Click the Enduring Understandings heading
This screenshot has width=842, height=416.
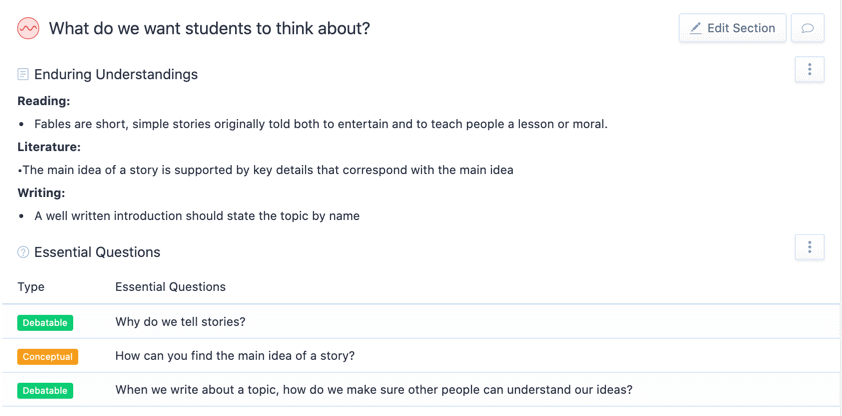click(x=116, y=74)
